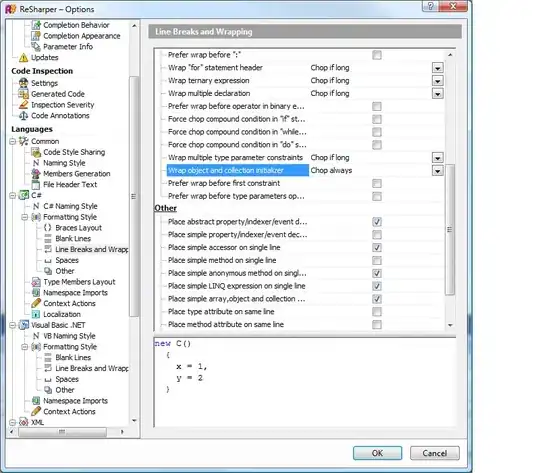Click the ReSharper logo in title bar

[x=10, y=9]
